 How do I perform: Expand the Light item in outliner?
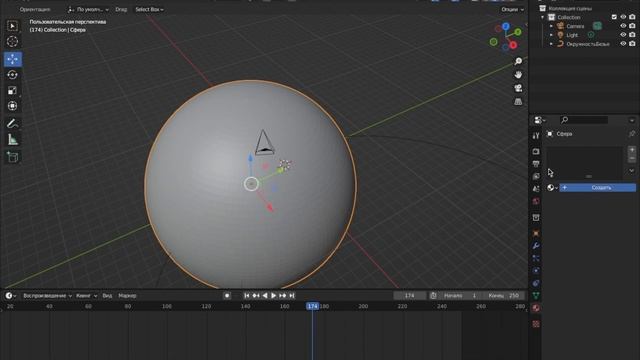pos(551,35)
